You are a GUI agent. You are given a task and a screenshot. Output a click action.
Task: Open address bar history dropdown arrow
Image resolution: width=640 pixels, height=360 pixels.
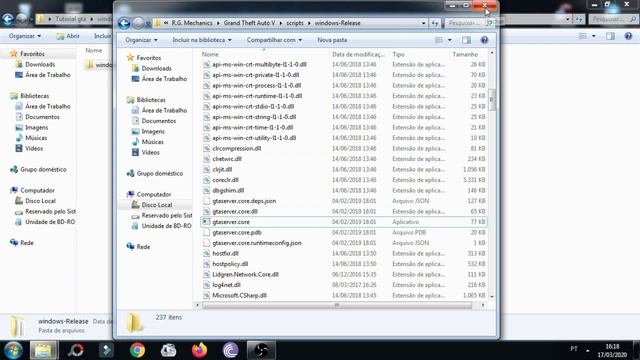(423, 23)
